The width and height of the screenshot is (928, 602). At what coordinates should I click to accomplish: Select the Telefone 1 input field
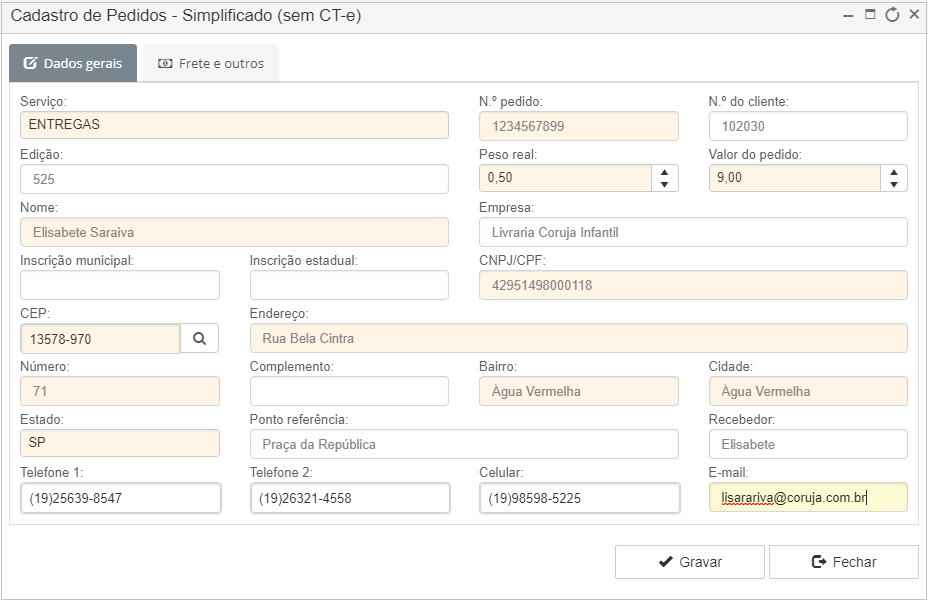[x=121, y=498]
